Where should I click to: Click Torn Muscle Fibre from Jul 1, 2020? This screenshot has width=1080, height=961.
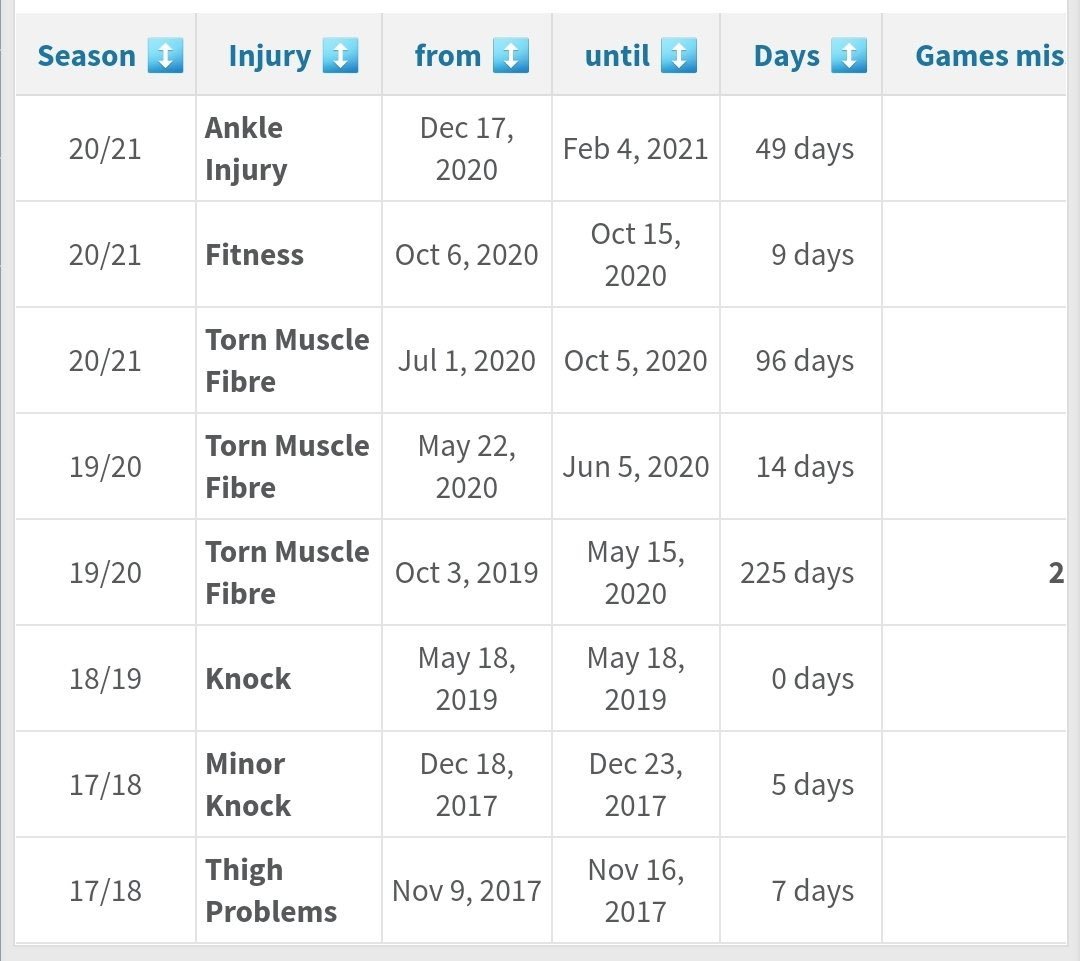point(287,361)
